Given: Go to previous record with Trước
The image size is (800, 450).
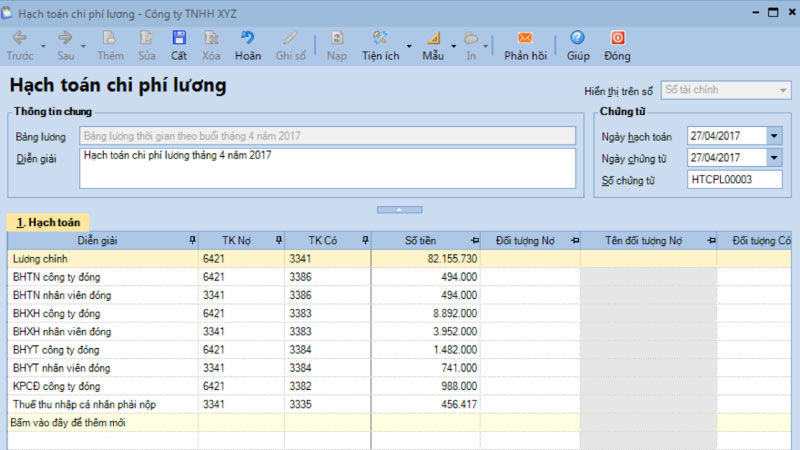Looking at the screenshot, I should (x=20, y=45).
